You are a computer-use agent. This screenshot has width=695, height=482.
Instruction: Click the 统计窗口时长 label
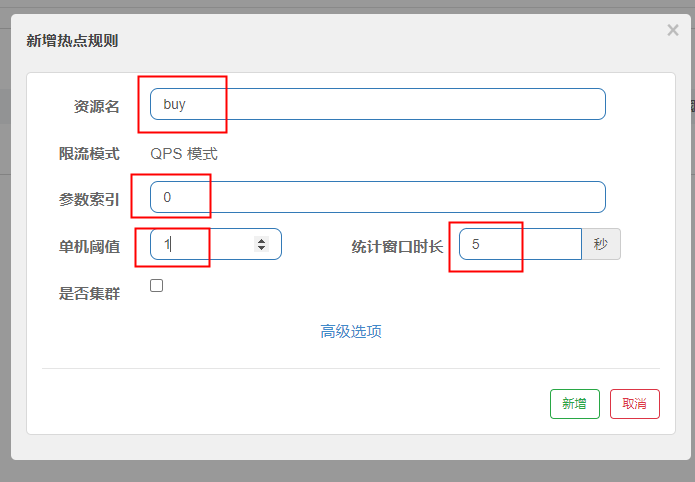(397, 245)
